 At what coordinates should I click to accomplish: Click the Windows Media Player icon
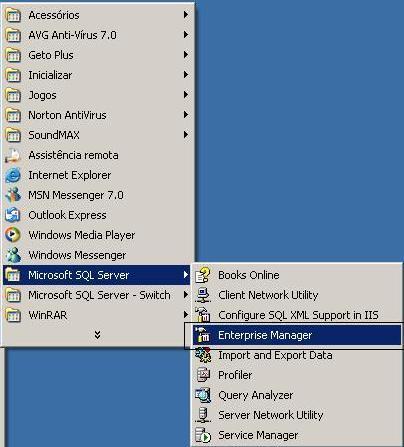[x=13, y=235]
